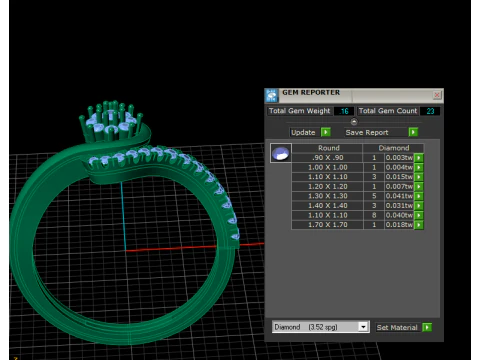Click the Total Gem Weight value .16
This screenshot has width=480, height=360.
click(344, 111)
